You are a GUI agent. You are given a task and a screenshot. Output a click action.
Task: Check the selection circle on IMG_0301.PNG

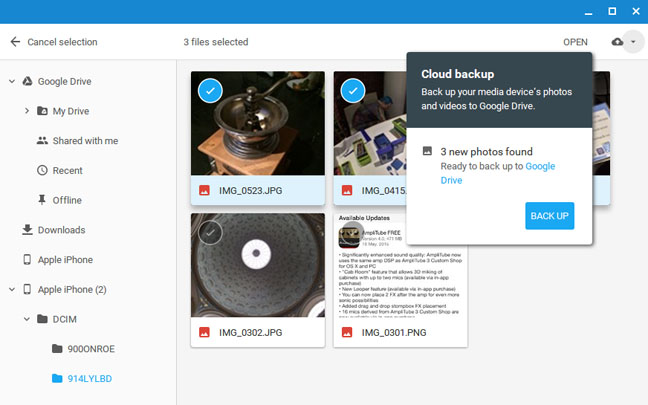(x=353, y=233)
